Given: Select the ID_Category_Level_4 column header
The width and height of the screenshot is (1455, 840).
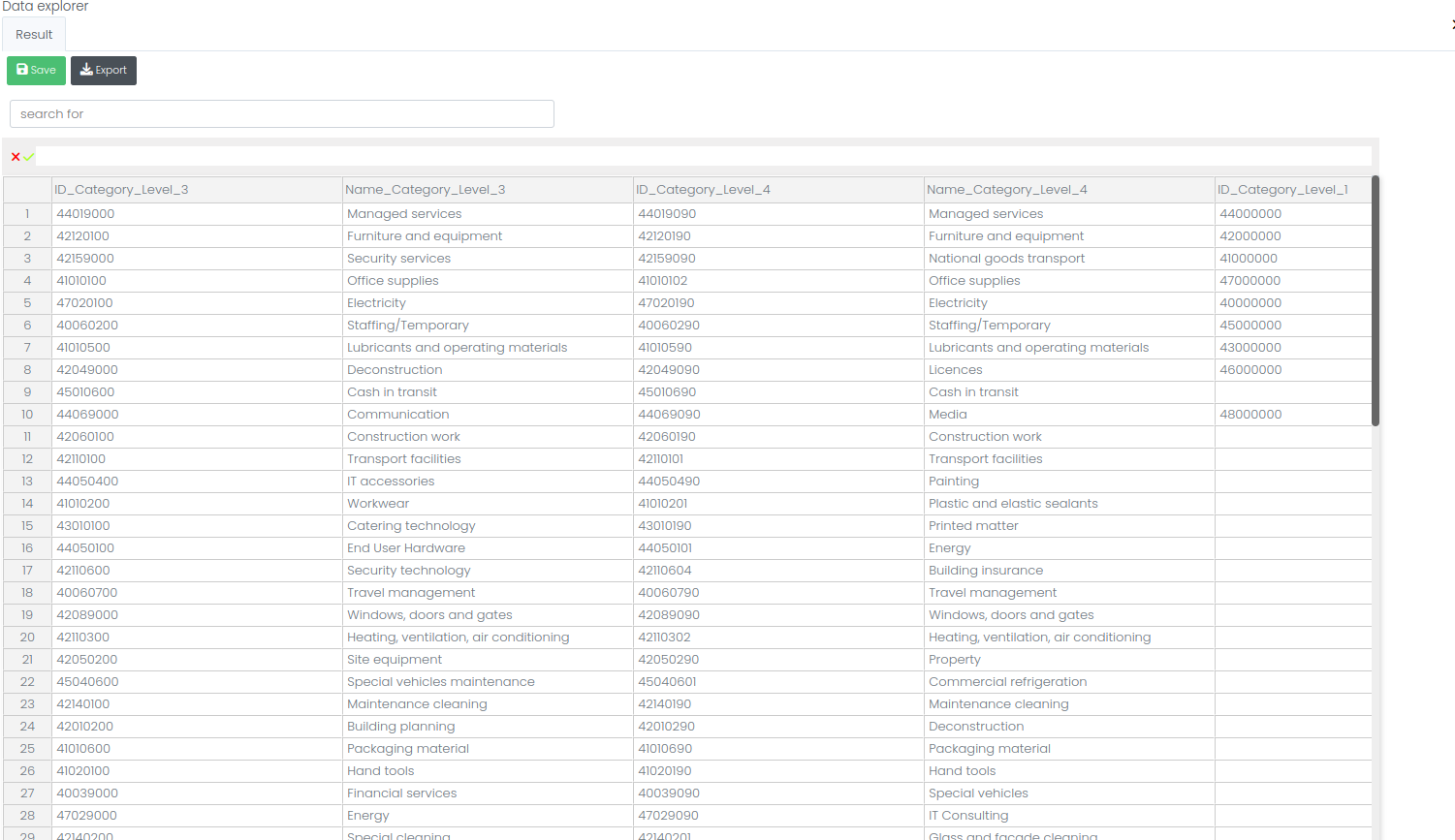Looking at the screenshot, I should point(778,190).
